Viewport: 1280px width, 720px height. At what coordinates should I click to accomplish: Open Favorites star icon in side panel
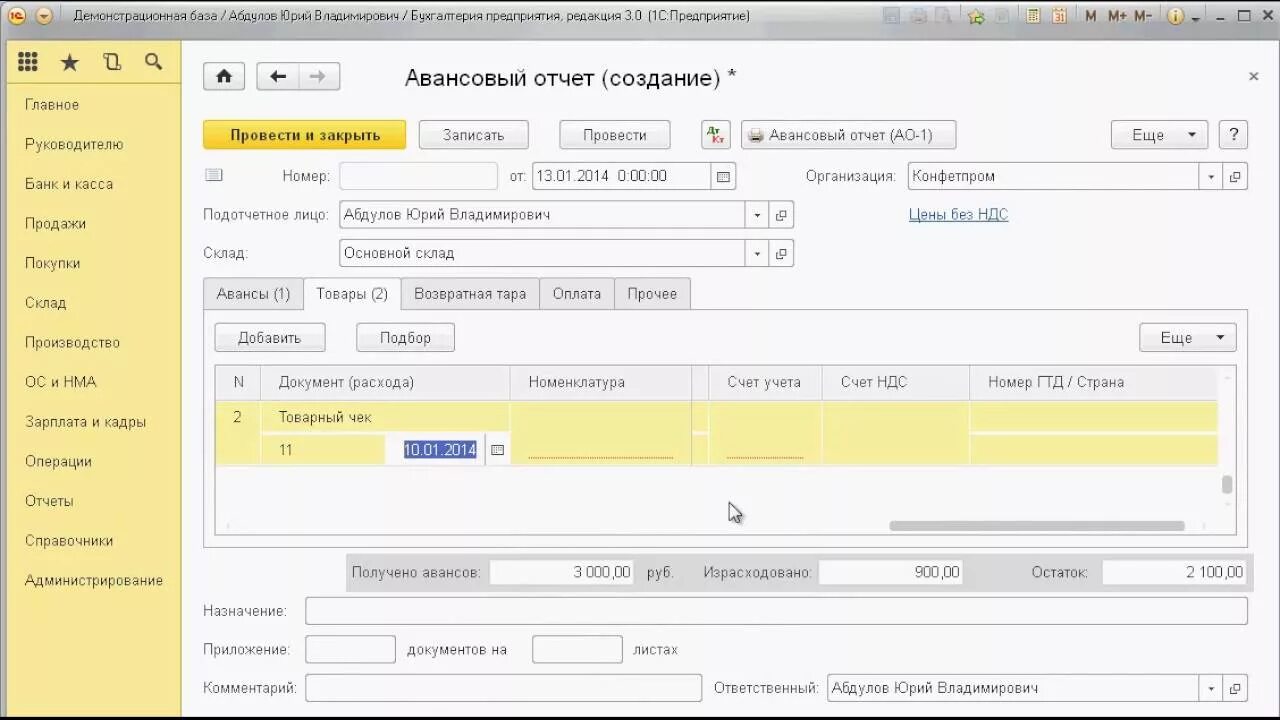coord(69,63)
